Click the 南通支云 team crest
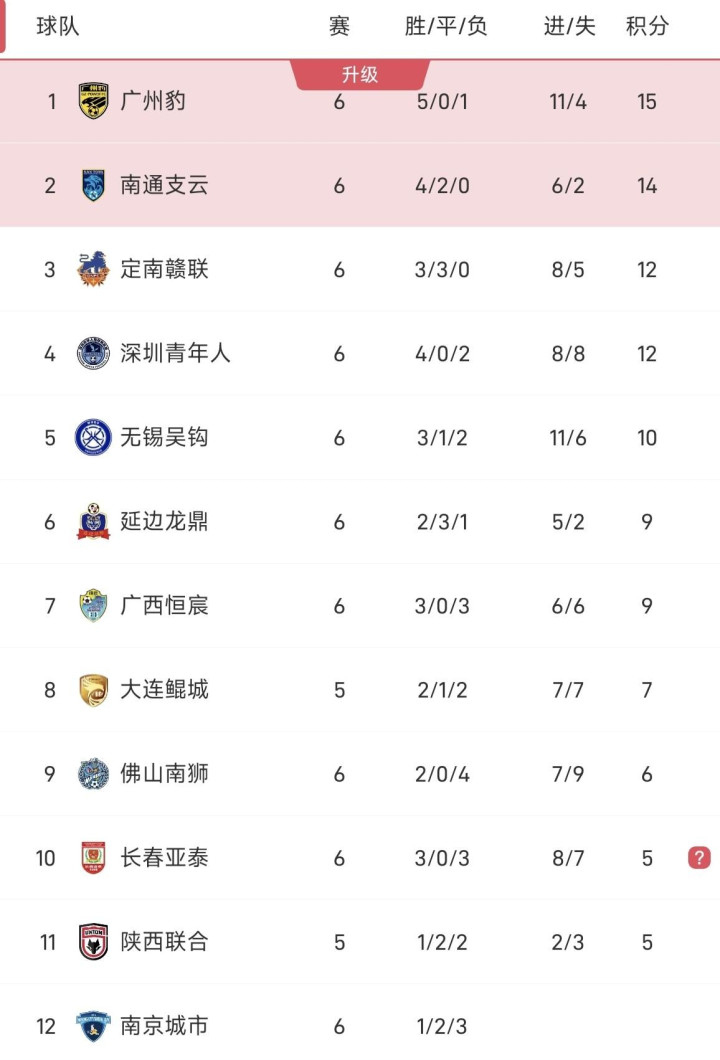The width and height of the screenshot is (720, 1060). 94,185
